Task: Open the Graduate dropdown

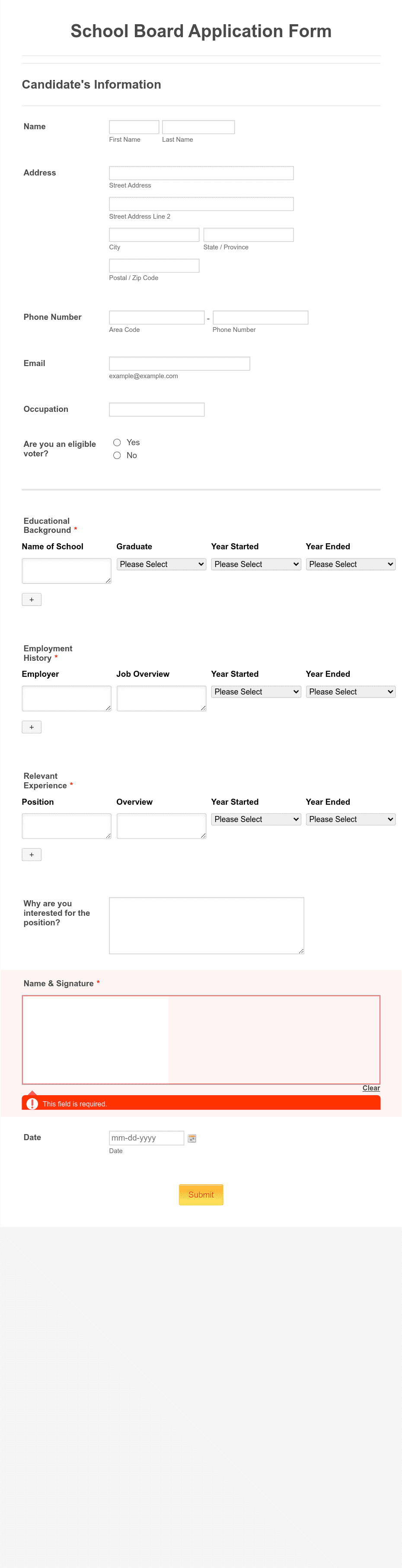Action: pyautogui.click(x=161, y=564)
